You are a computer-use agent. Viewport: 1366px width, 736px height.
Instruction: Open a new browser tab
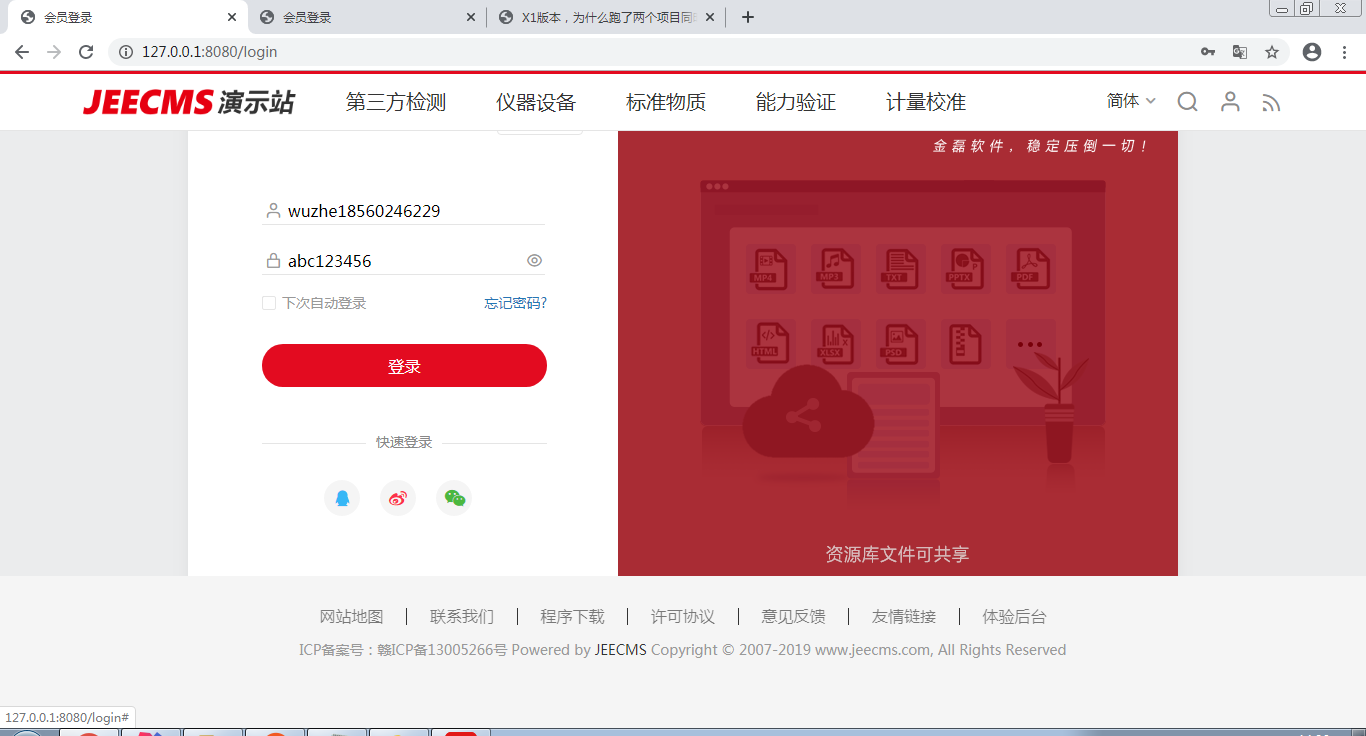click(747, 17)
